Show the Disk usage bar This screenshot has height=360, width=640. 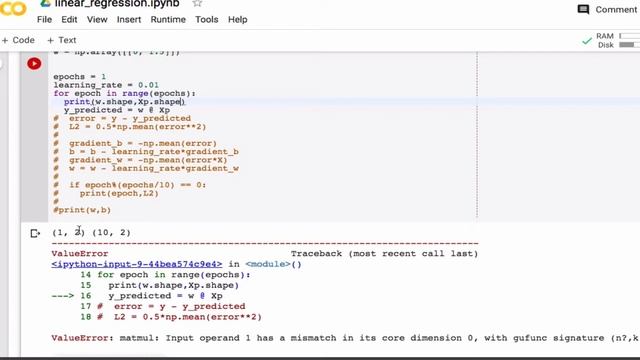click(x=629, y=45)
